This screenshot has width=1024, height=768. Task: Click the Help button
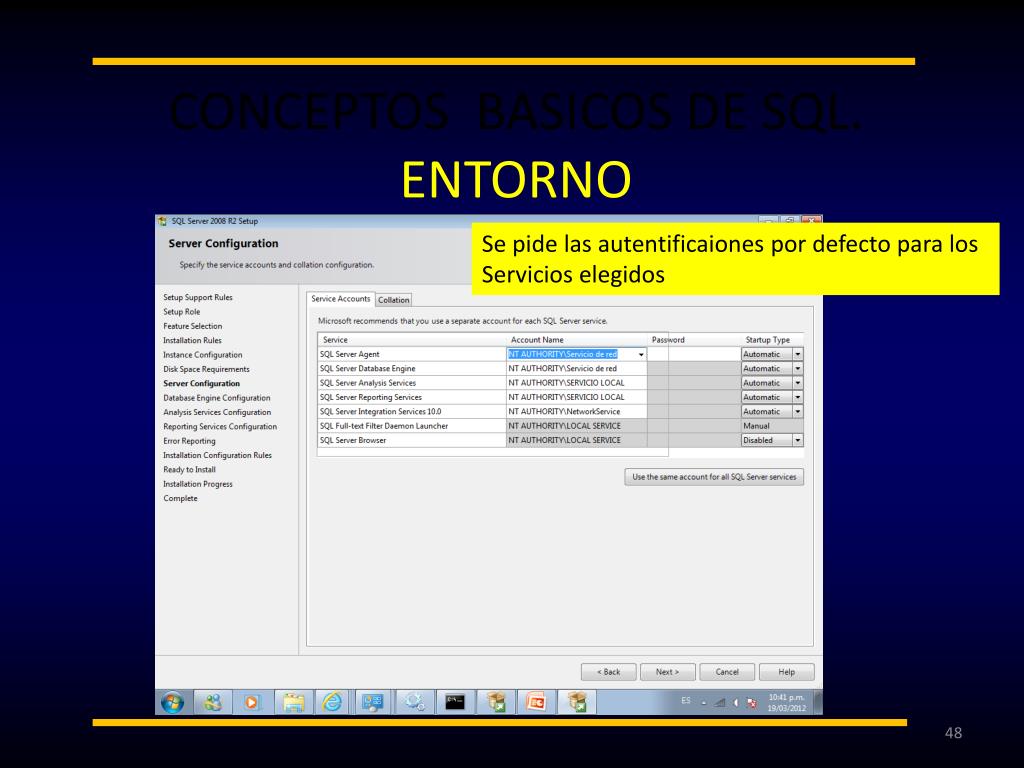click(787, 672)
